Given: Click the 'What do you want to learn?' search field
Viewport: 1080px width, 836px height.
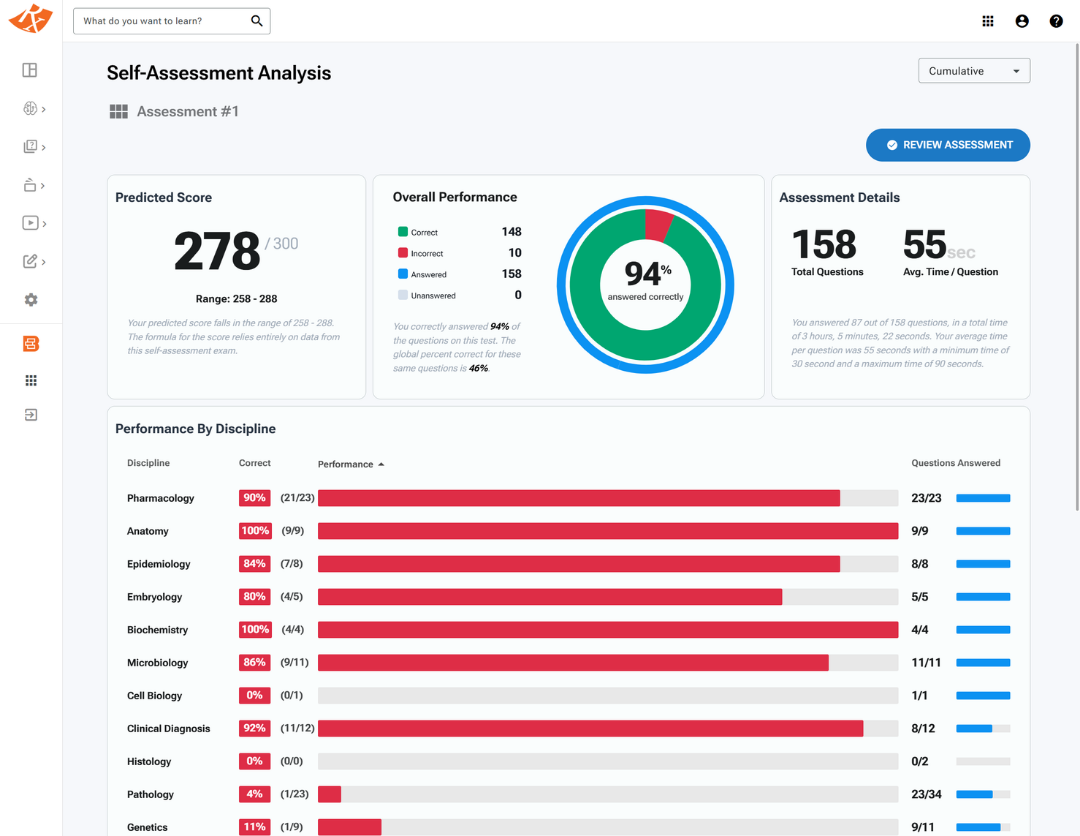Looking at the screenshot, I should tap(172, 21).
